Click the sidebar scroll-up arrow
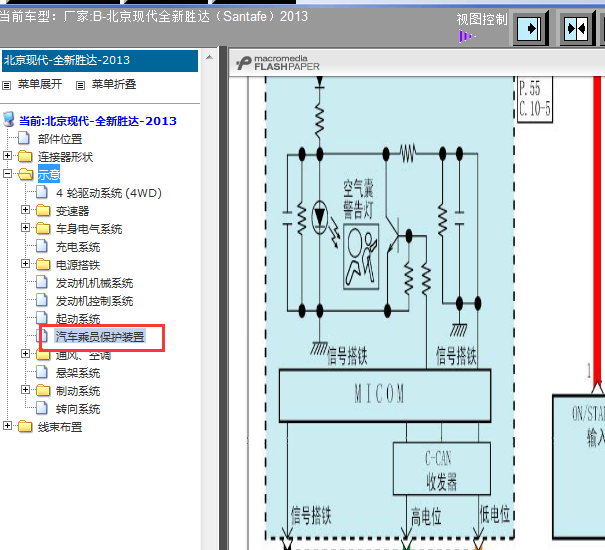Viewport: 605px width, 550px height. (209, 58)
